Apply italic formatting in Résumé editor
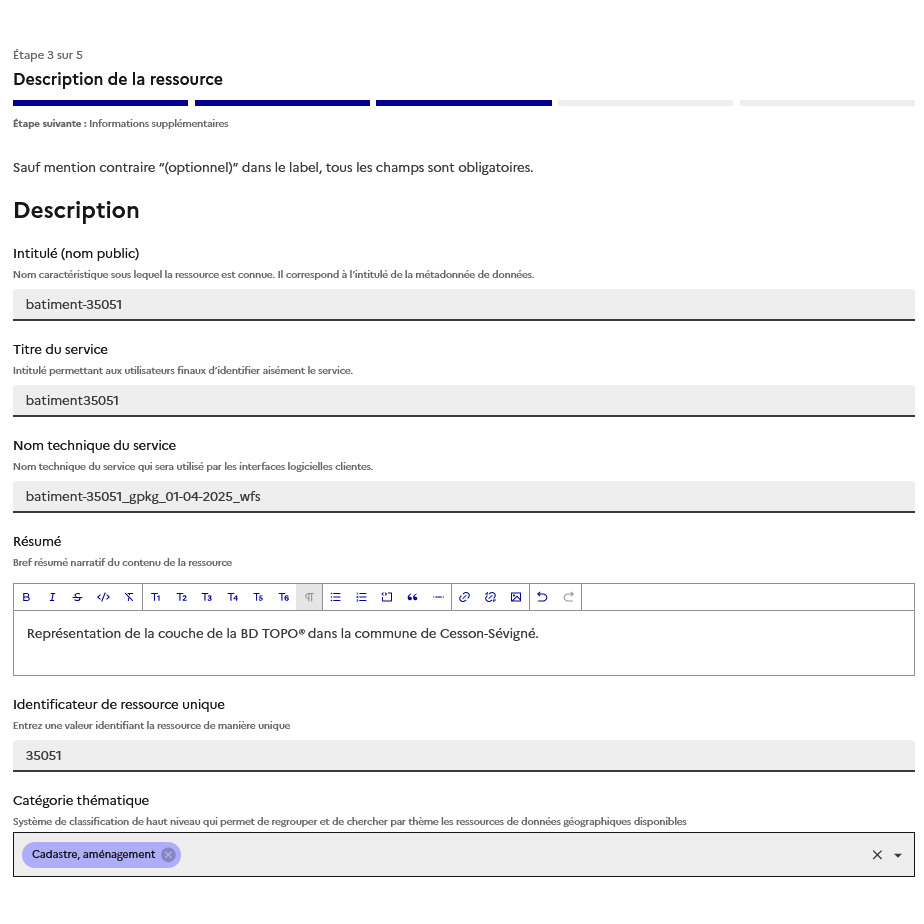The height and width of the screenshot is (924, 924). pos(52,597)
